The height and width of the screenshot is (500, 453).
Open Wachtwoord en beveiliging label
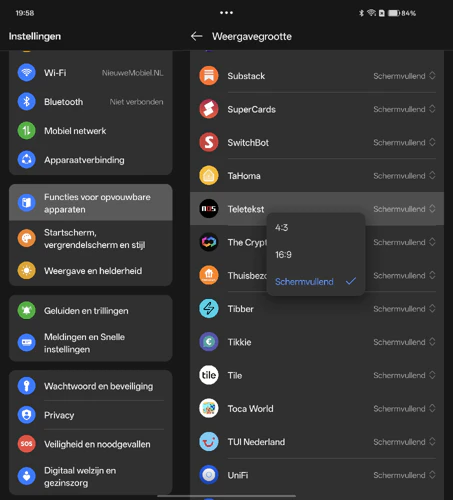[x=98, y=386]
